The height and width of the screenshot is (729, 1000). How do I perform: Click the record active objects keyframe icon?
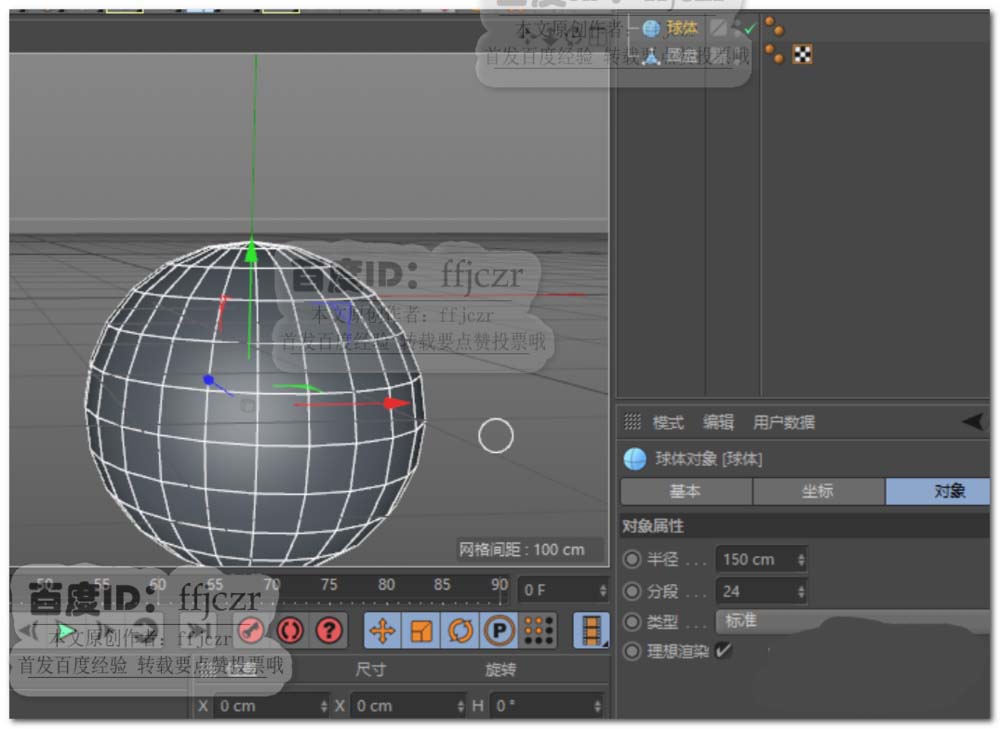point(252,631)
